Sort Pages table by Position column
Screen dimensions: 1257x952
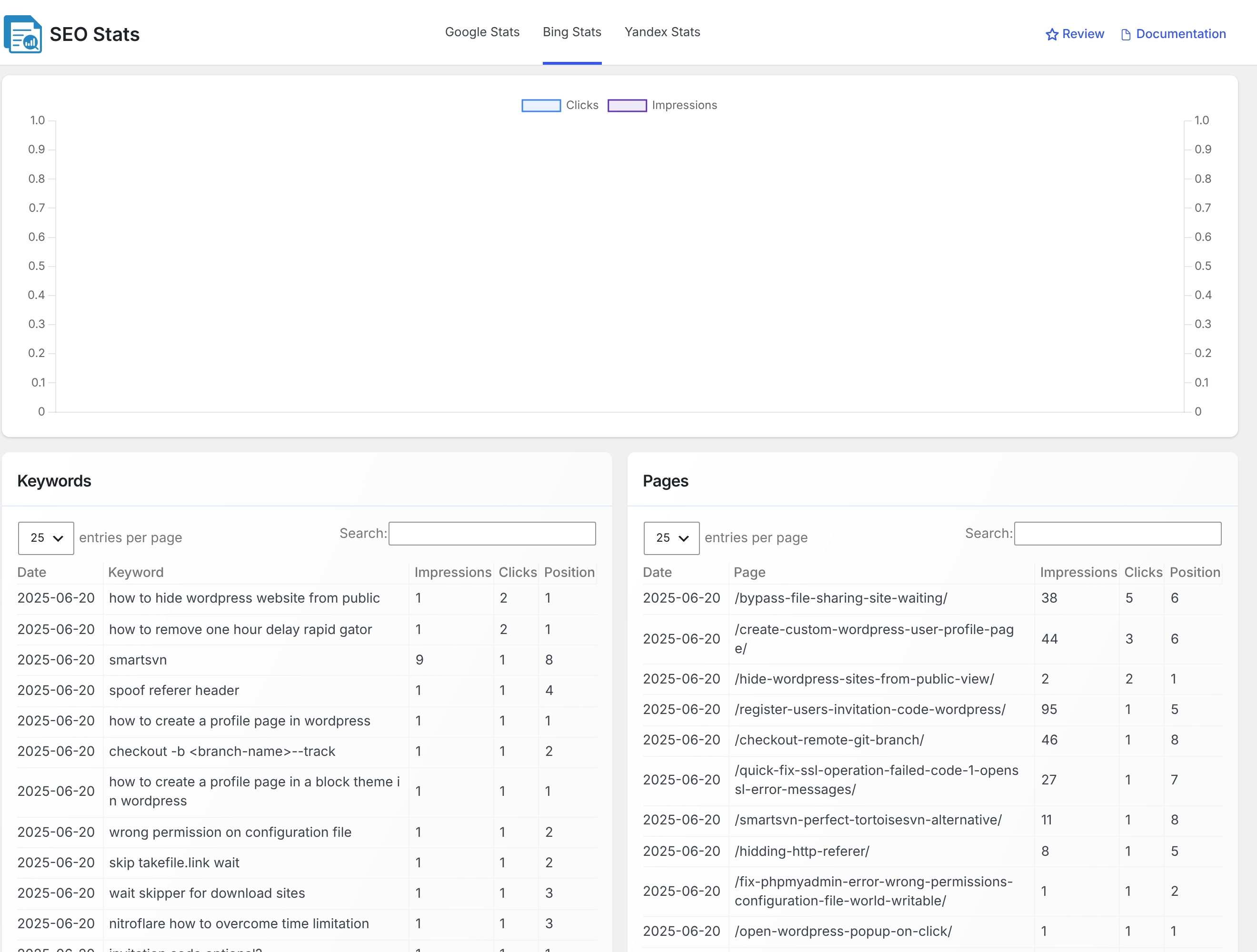[1195, 573]
